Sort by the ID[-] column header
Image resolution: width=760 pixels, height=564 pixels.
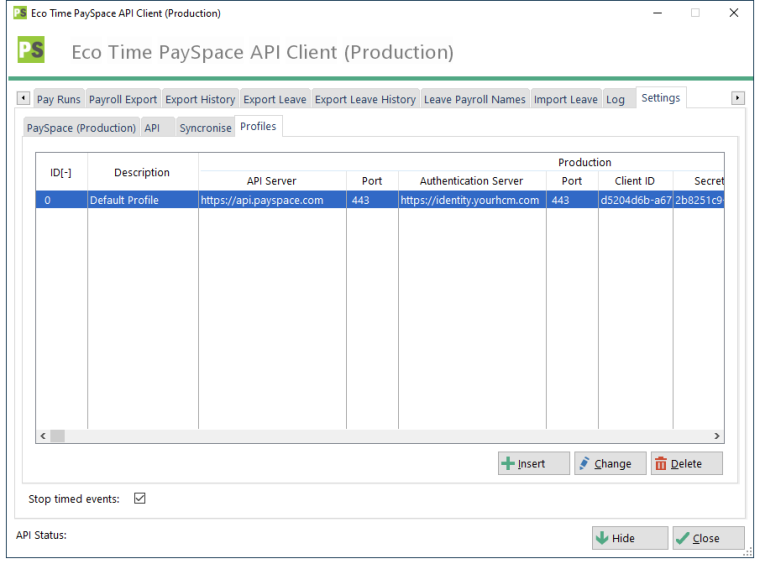61,172
